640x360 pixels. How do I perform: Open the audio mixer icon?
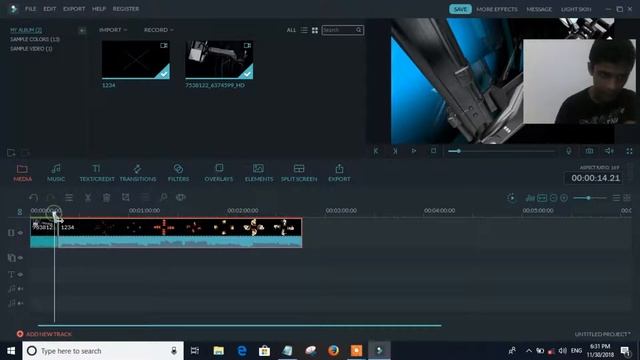(x=530, y=198)
